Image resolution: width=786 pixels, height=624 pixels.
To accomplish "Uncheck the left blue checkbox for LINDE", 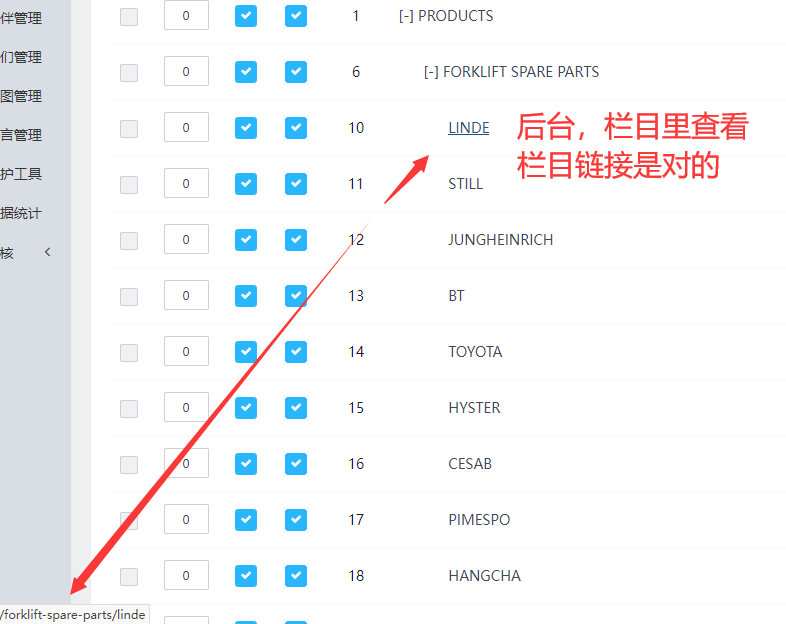I will point(246,128).
